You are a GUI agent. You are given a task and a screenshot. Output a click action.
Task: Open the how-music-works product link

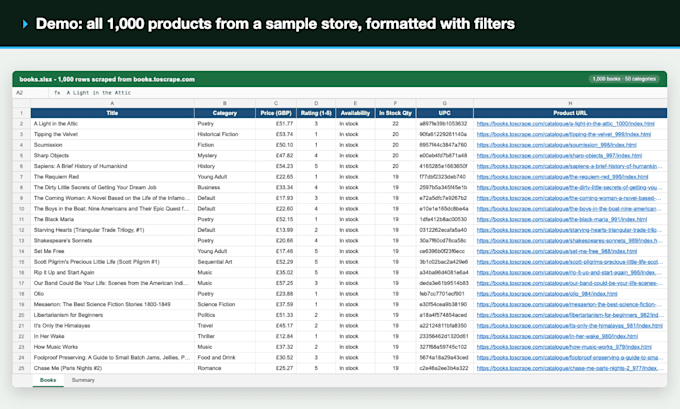(564, 347)
